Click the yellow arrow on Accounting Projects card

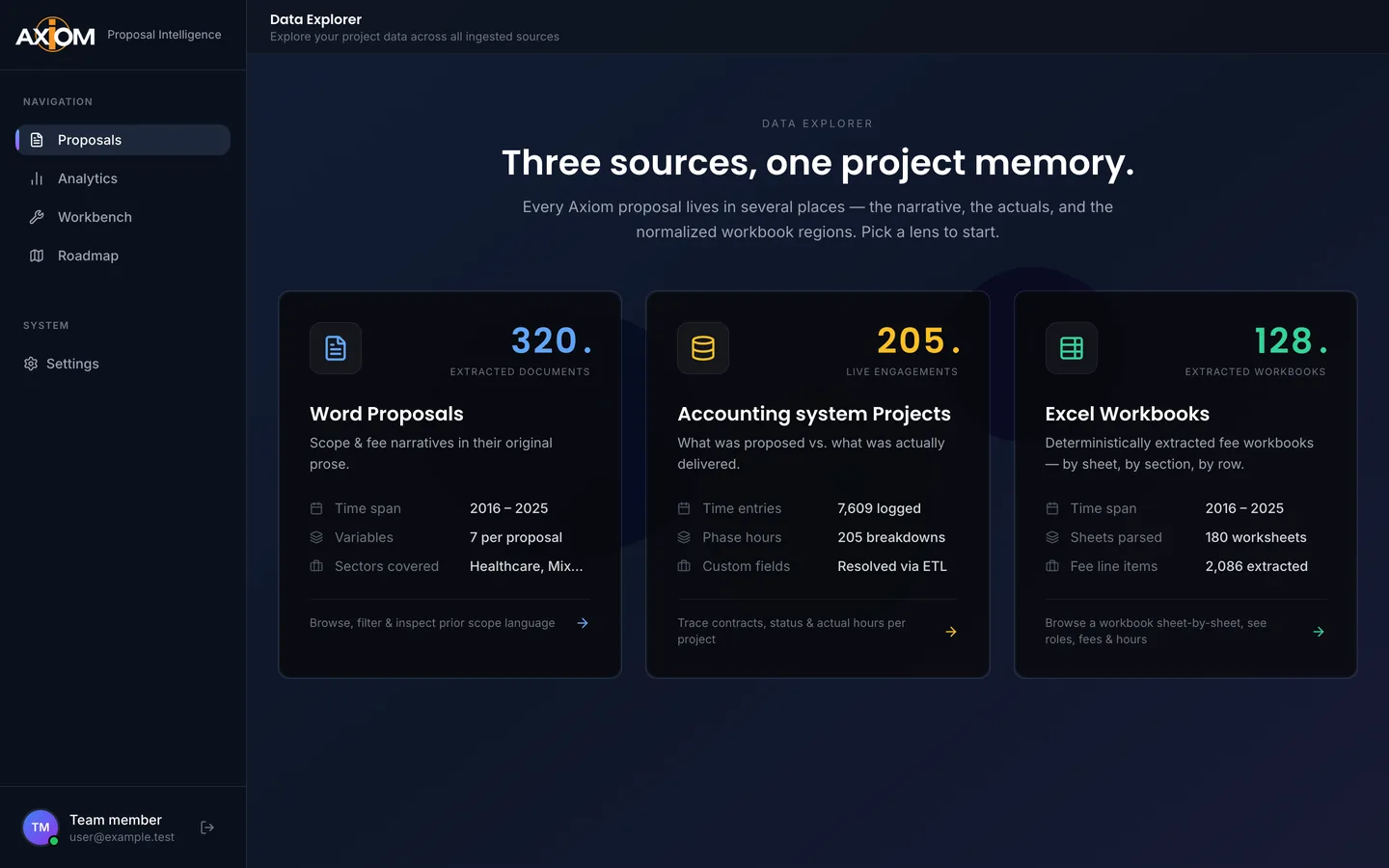[951, 632]
